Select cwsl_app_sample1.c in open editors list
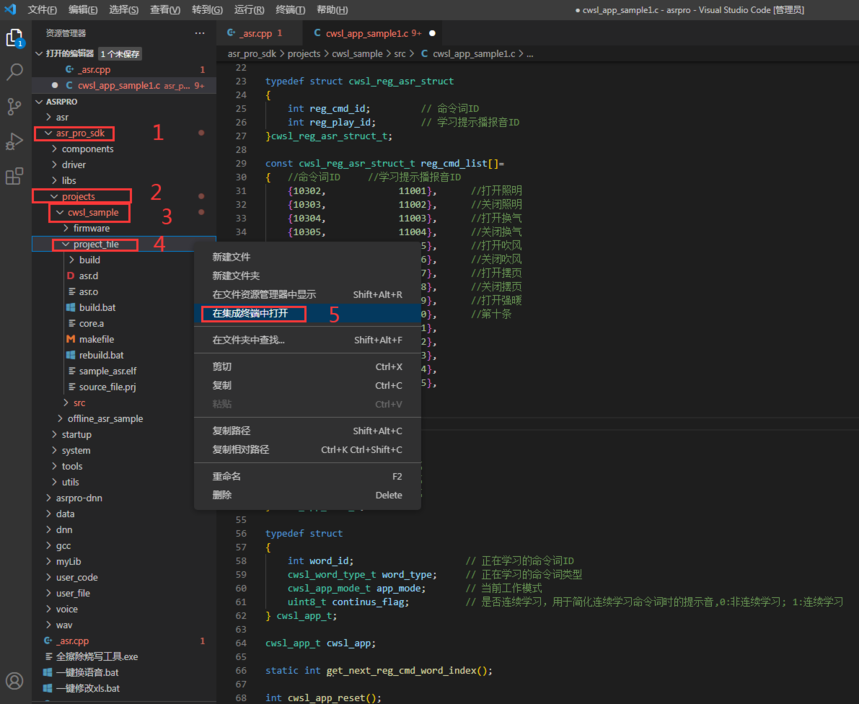 click(124, 85)
